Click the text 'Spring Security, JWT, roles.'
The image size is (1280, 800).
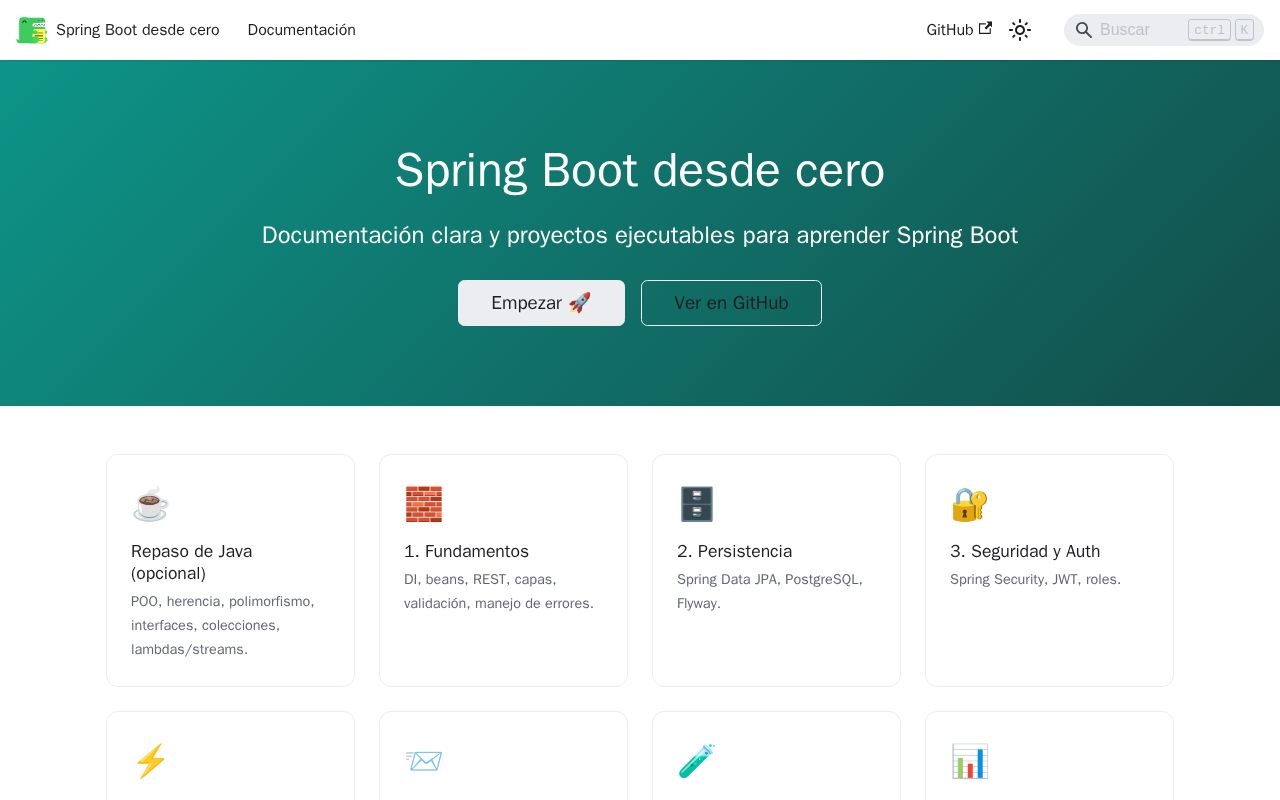point(1035,579)
